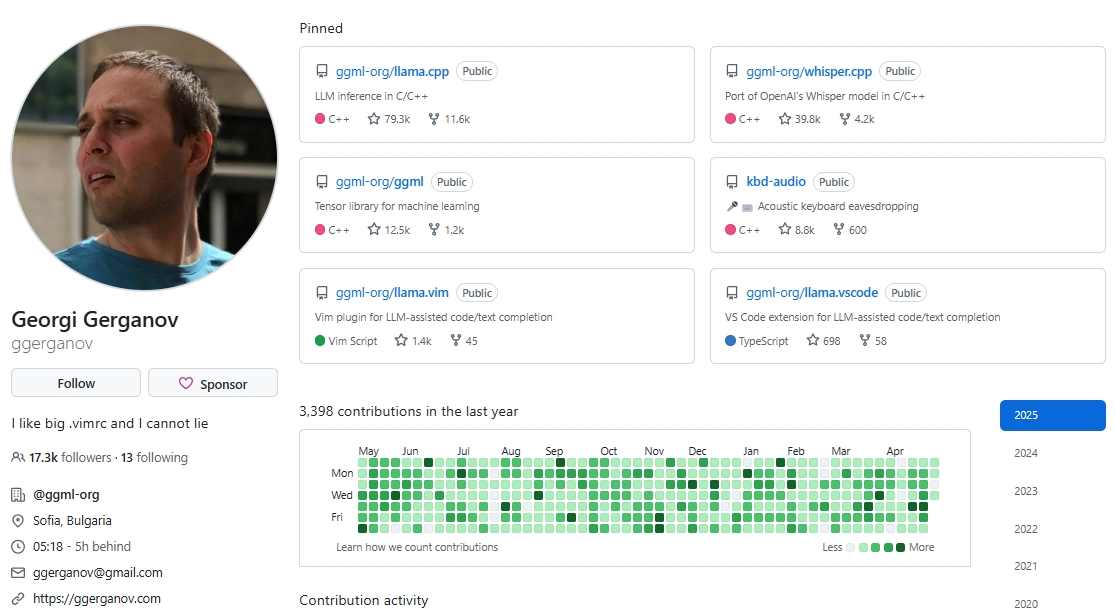Click the location pin icon
1115x616 pixels.
tap(18, 521)
